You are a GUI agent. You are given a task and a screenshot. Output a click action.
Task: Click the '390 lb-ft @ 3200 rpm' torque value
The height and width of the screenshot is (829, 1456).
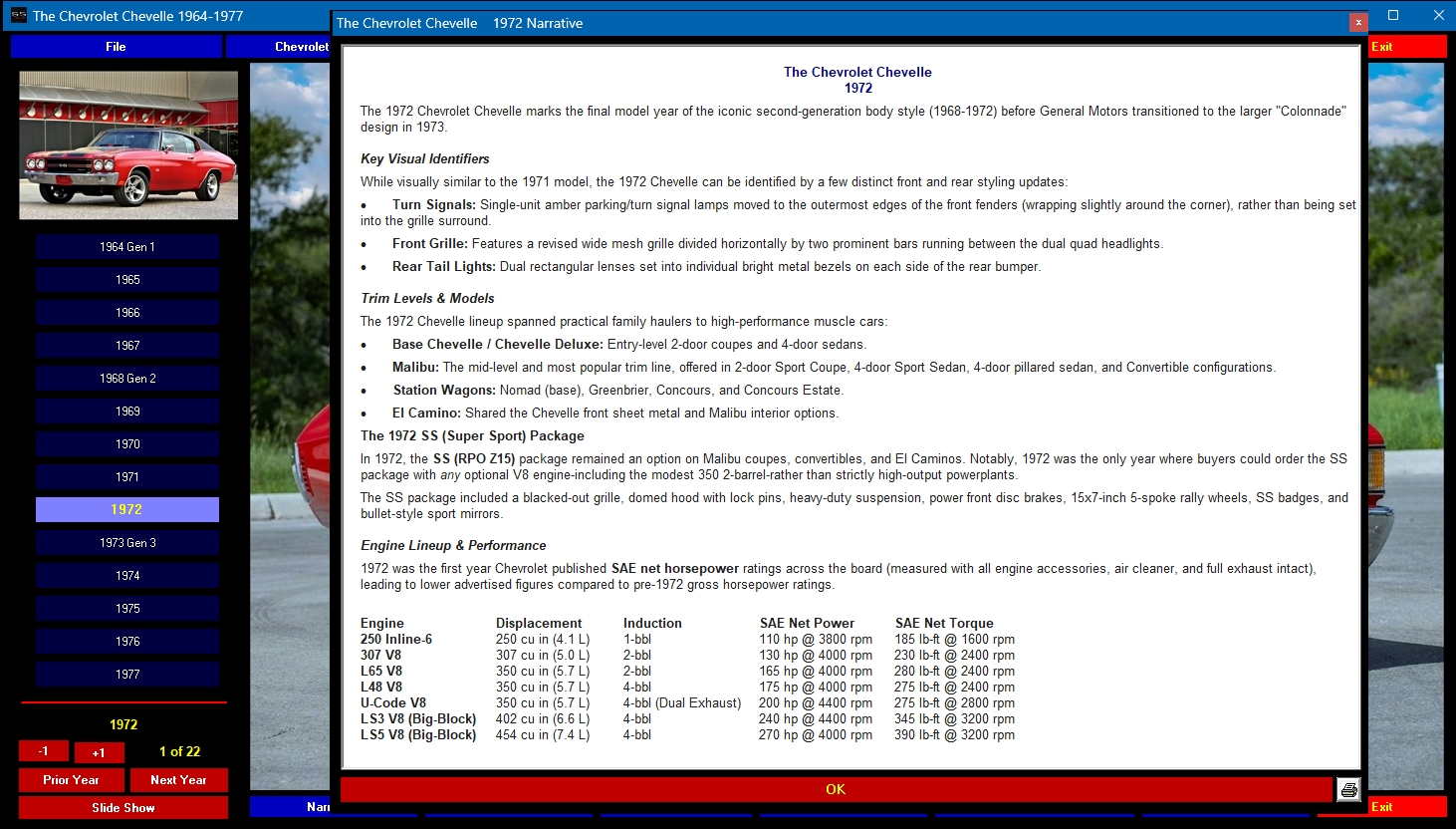pyautogui.click(x=954, y=734)
